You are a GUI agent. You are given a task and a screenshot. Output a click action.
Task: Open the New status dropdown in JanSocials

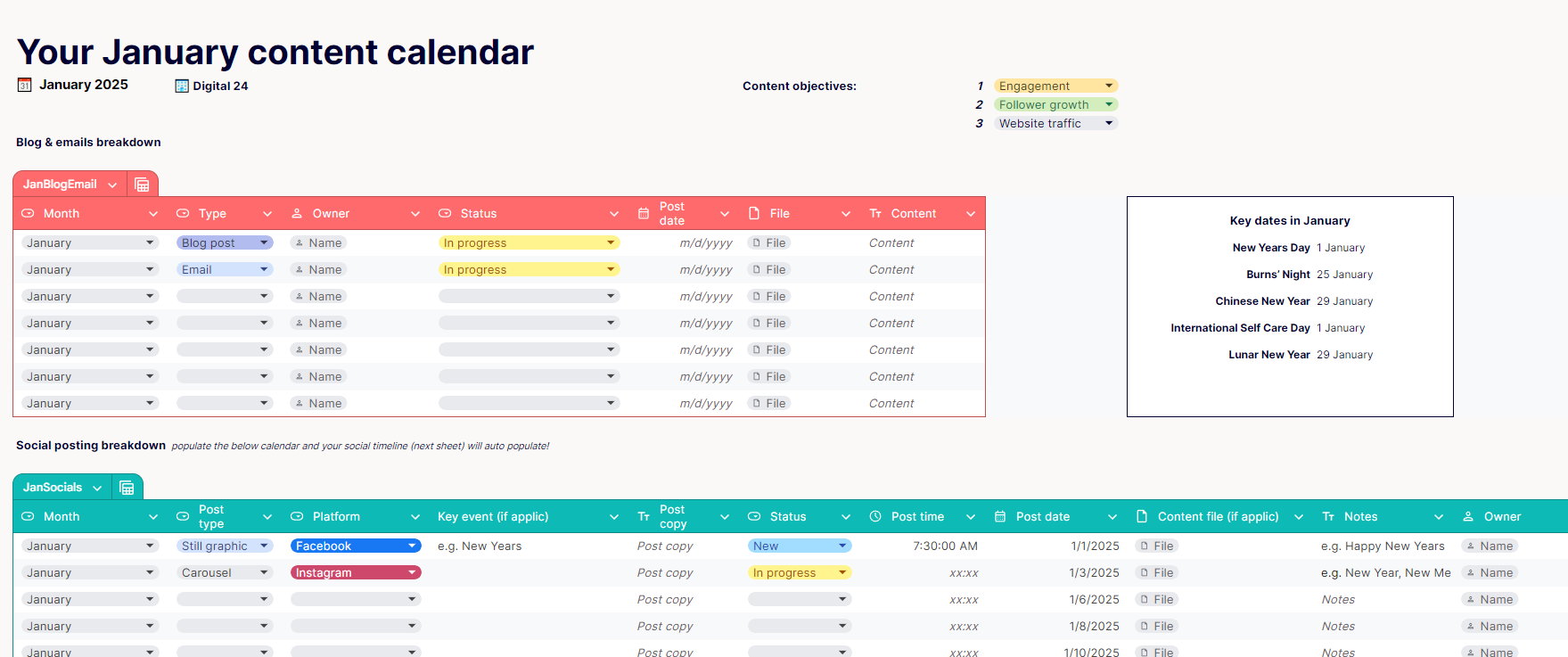(842, 546)
